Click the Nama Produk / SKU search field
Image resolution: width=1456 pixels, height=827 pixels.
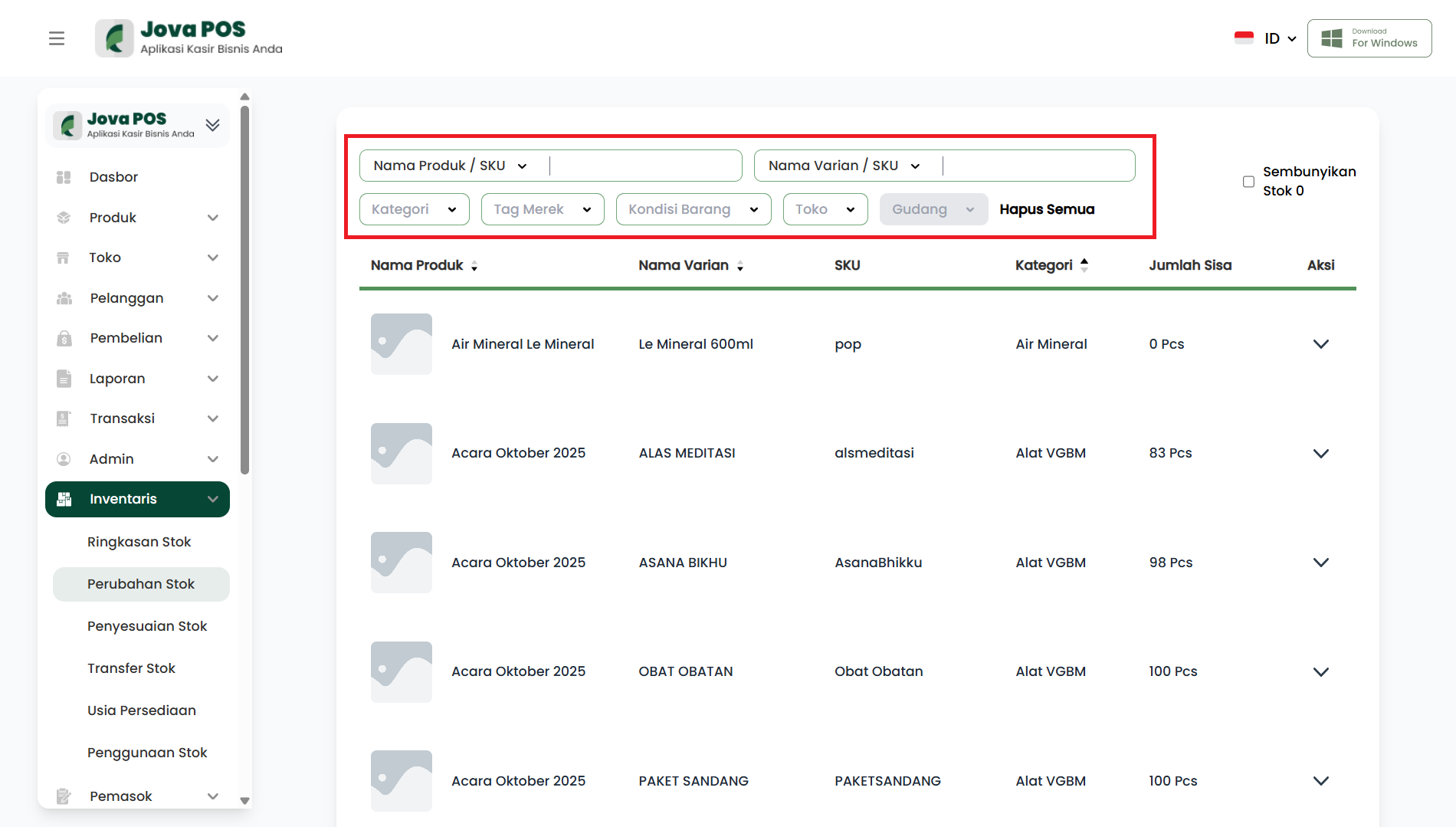click(644, 166)
